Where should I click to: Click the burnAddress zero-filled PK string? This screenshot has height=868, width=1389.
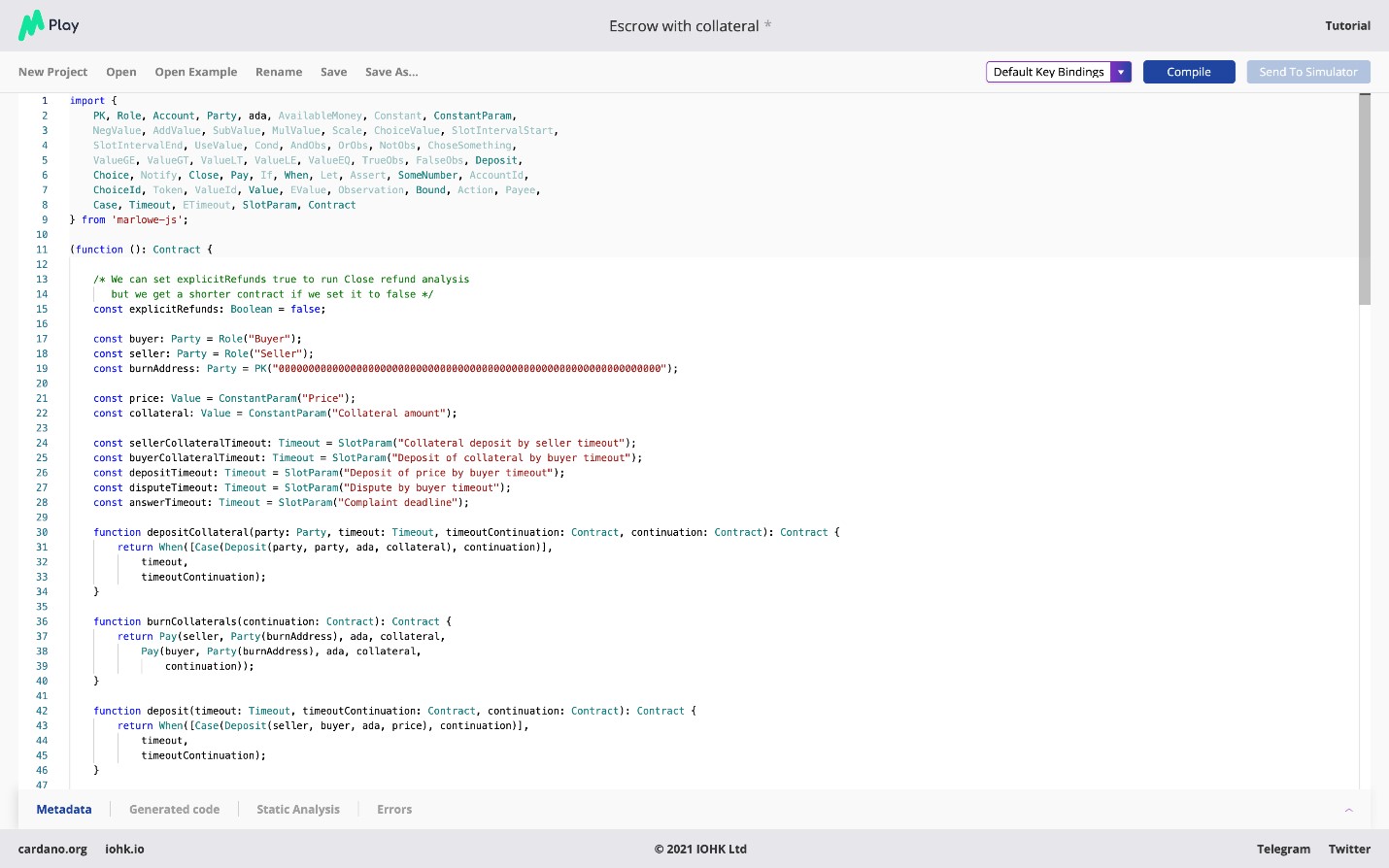click(469, 369)
